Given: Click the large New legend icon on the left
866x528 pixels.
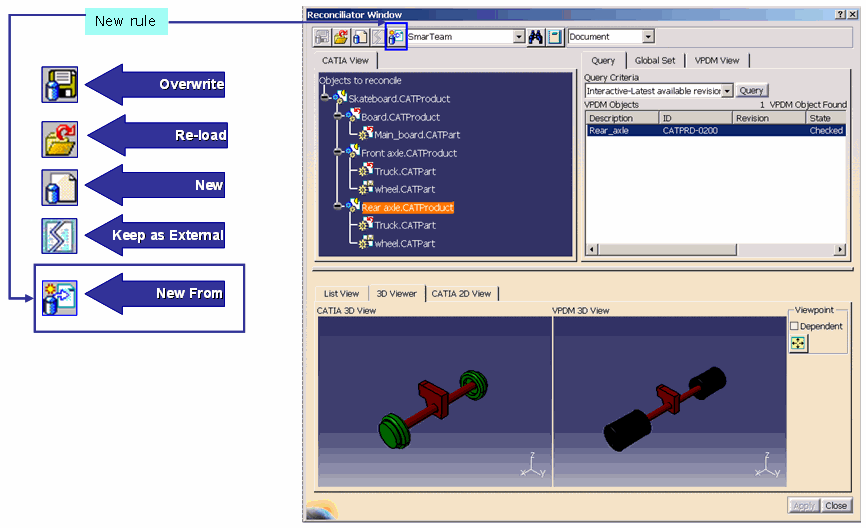Looking at the screenshot, I should [x=60, y=188].
